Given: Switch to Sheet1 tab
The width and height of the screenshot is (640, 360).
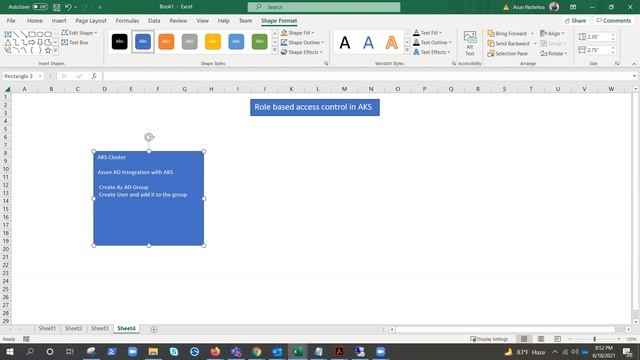Looking at the screenshot, I should (47, 328).
